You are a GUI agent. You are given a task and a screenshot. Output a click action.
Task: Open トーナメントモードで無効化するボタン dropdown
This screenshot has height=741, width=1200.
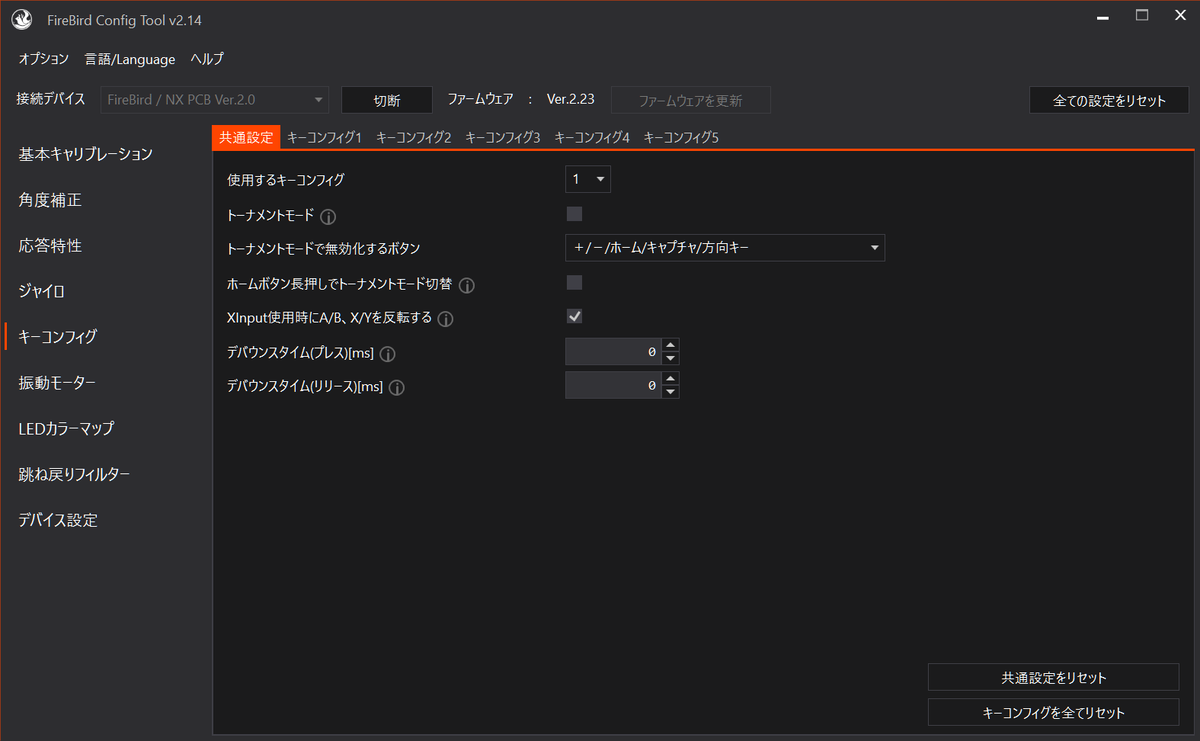725,247
